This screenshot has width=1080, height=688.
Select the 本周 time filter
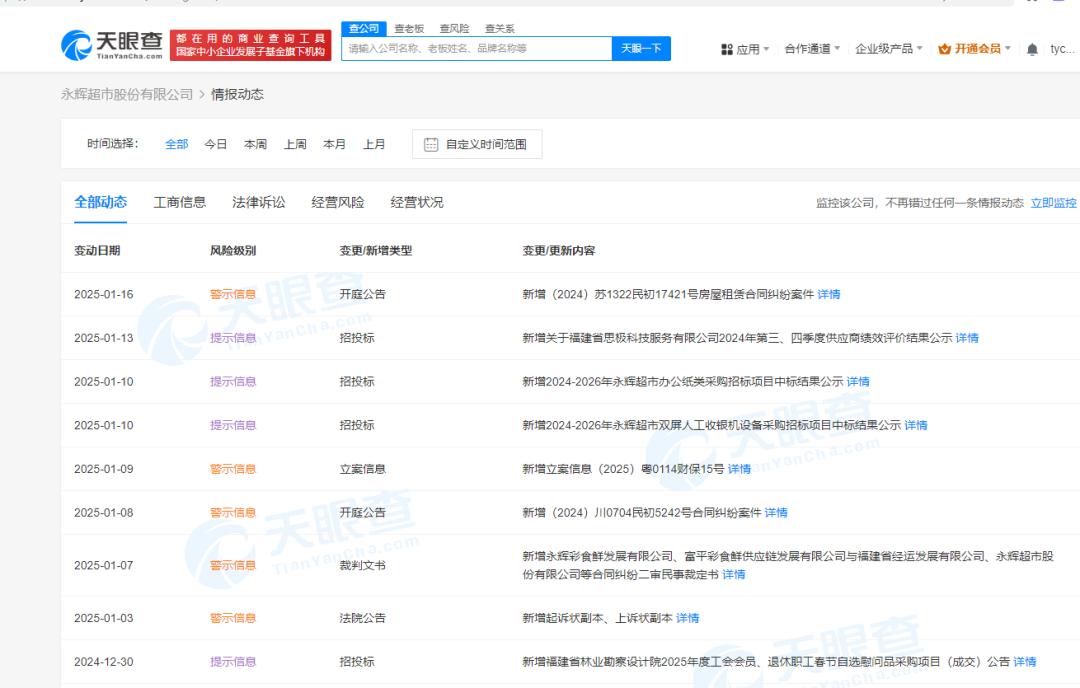tap(256, 145)
